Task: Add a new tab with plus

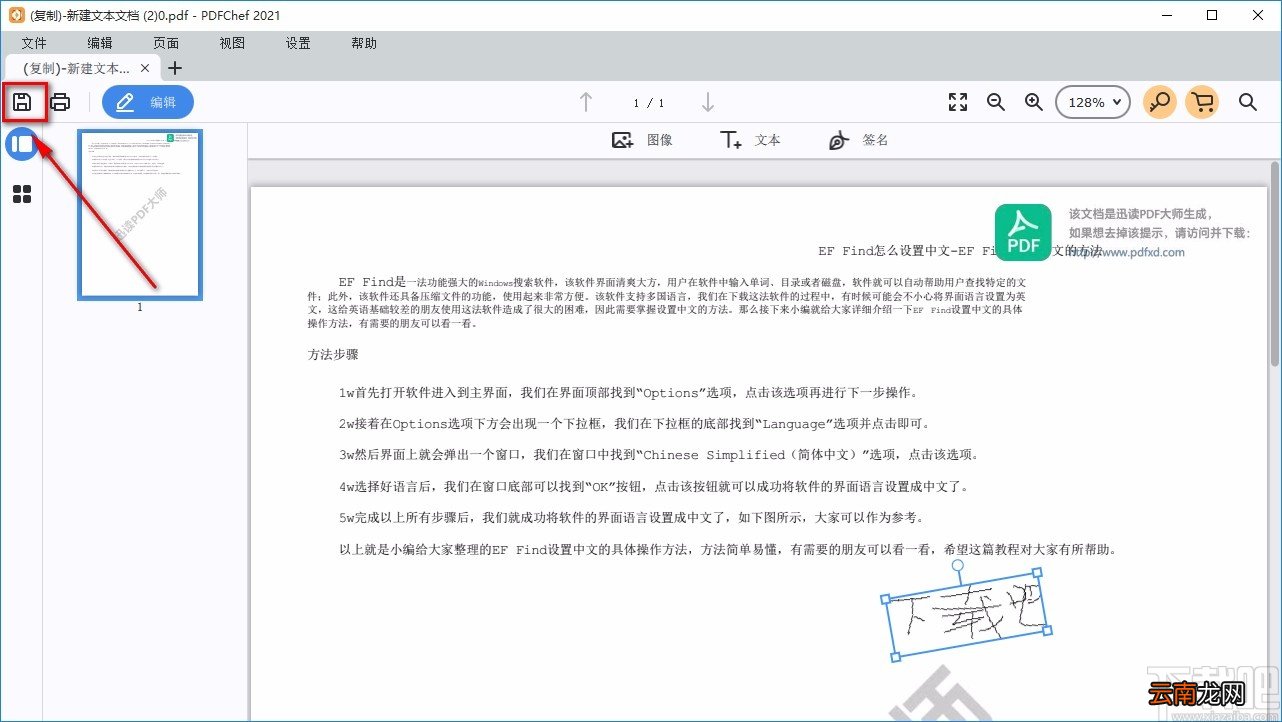Action: pyautogui.click(x=175, y=68)
